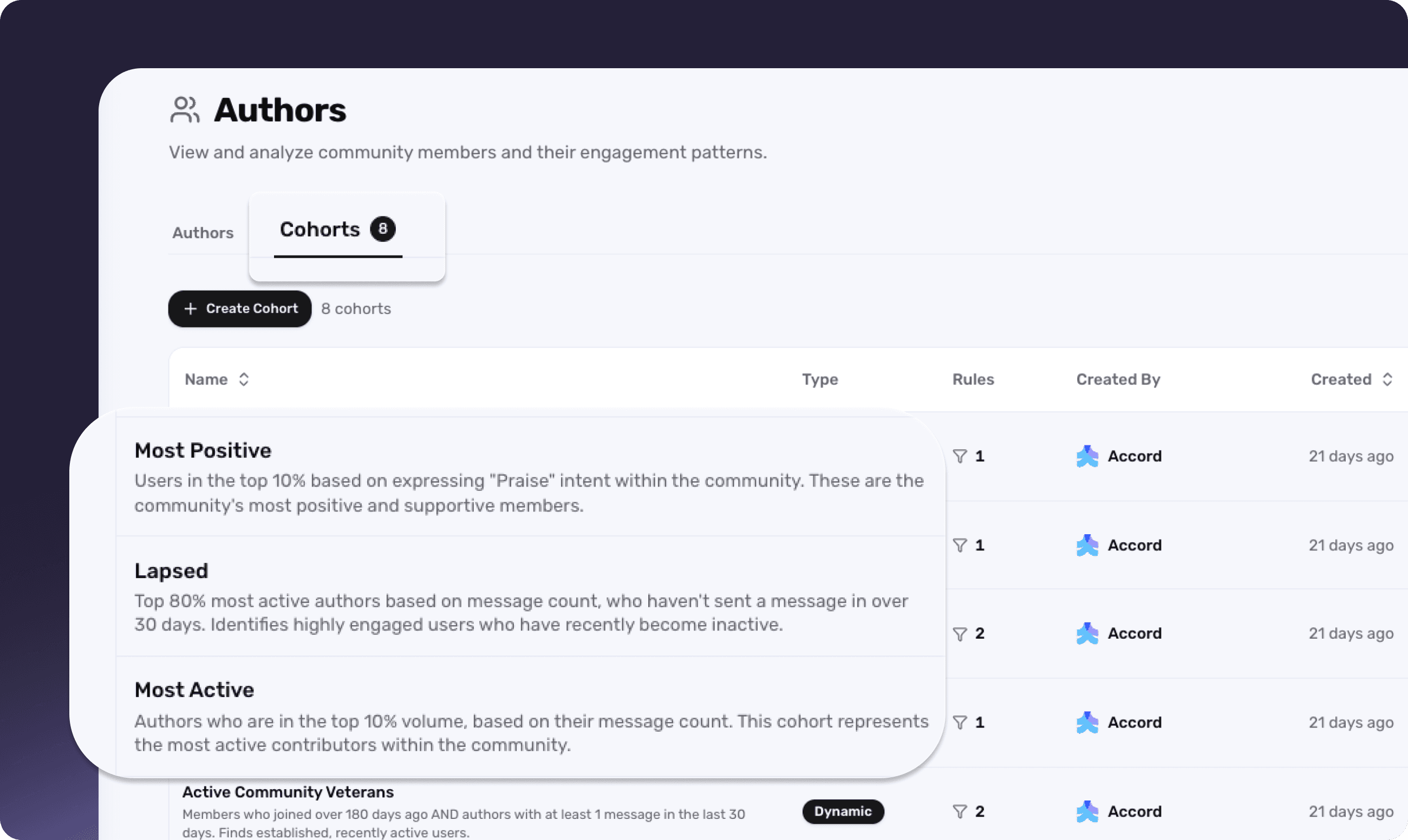This screenshot has height=840, width=1408.
Task: Click Accord logo in Lapsed row
Action: tap(1087, 545)
